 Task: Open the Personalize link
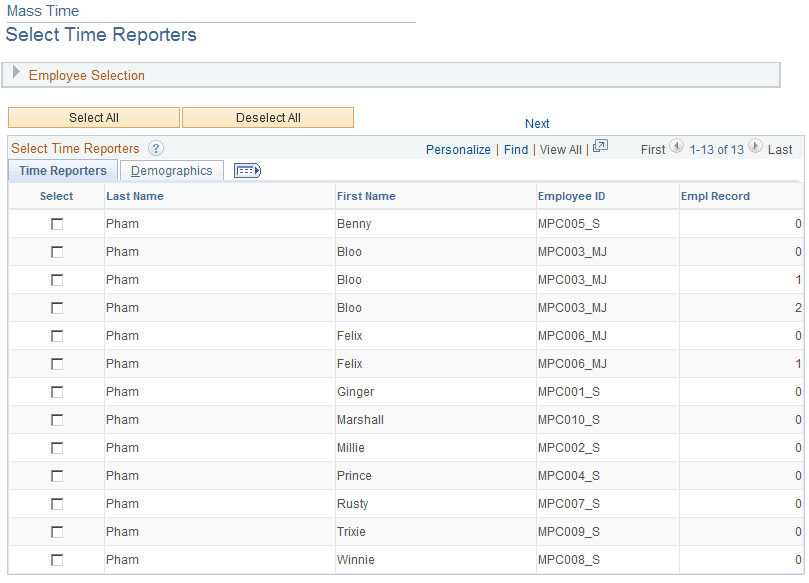pos(458,150)
